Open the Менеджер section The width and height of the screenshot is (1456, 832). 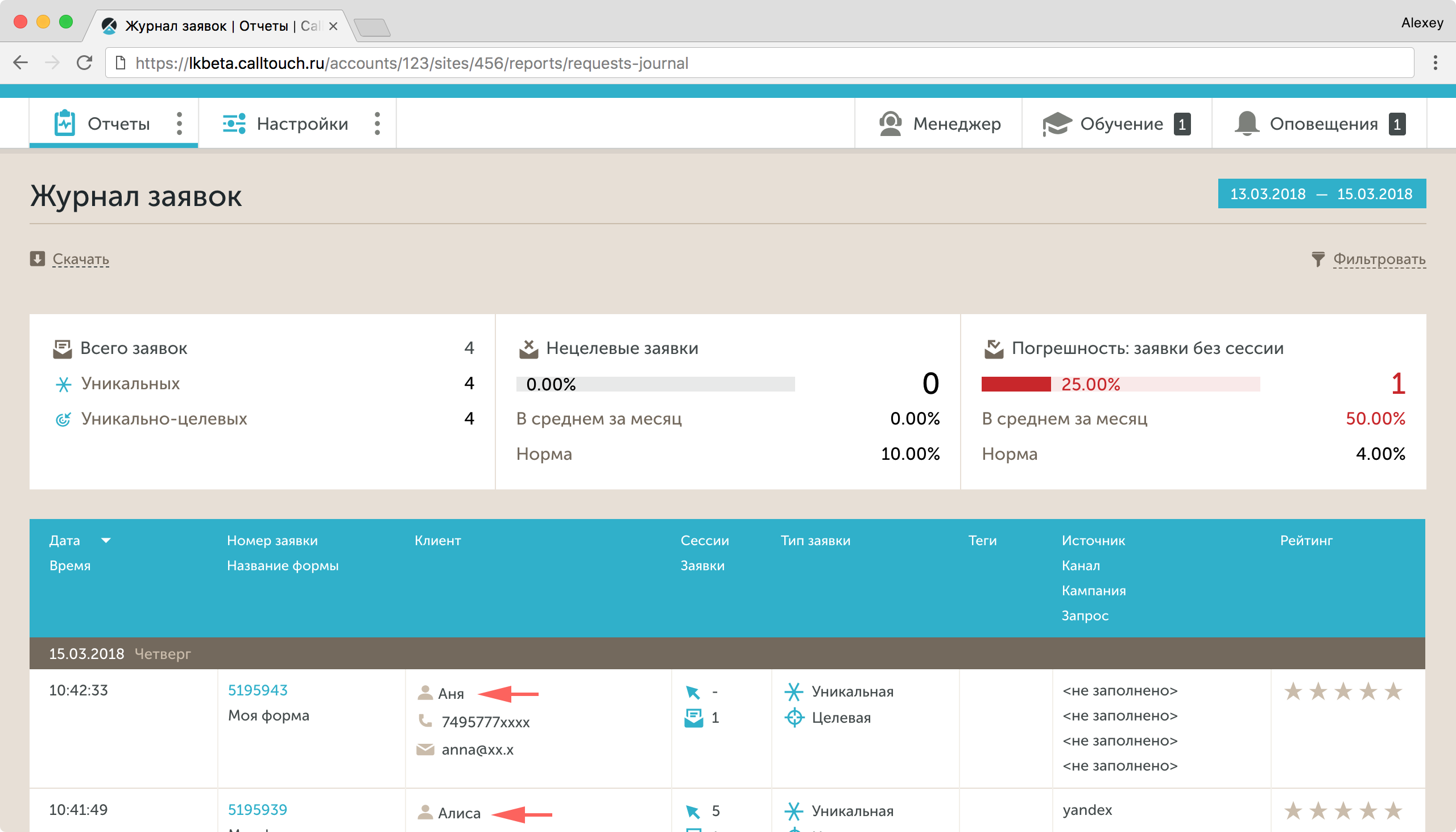click(939, 123)
